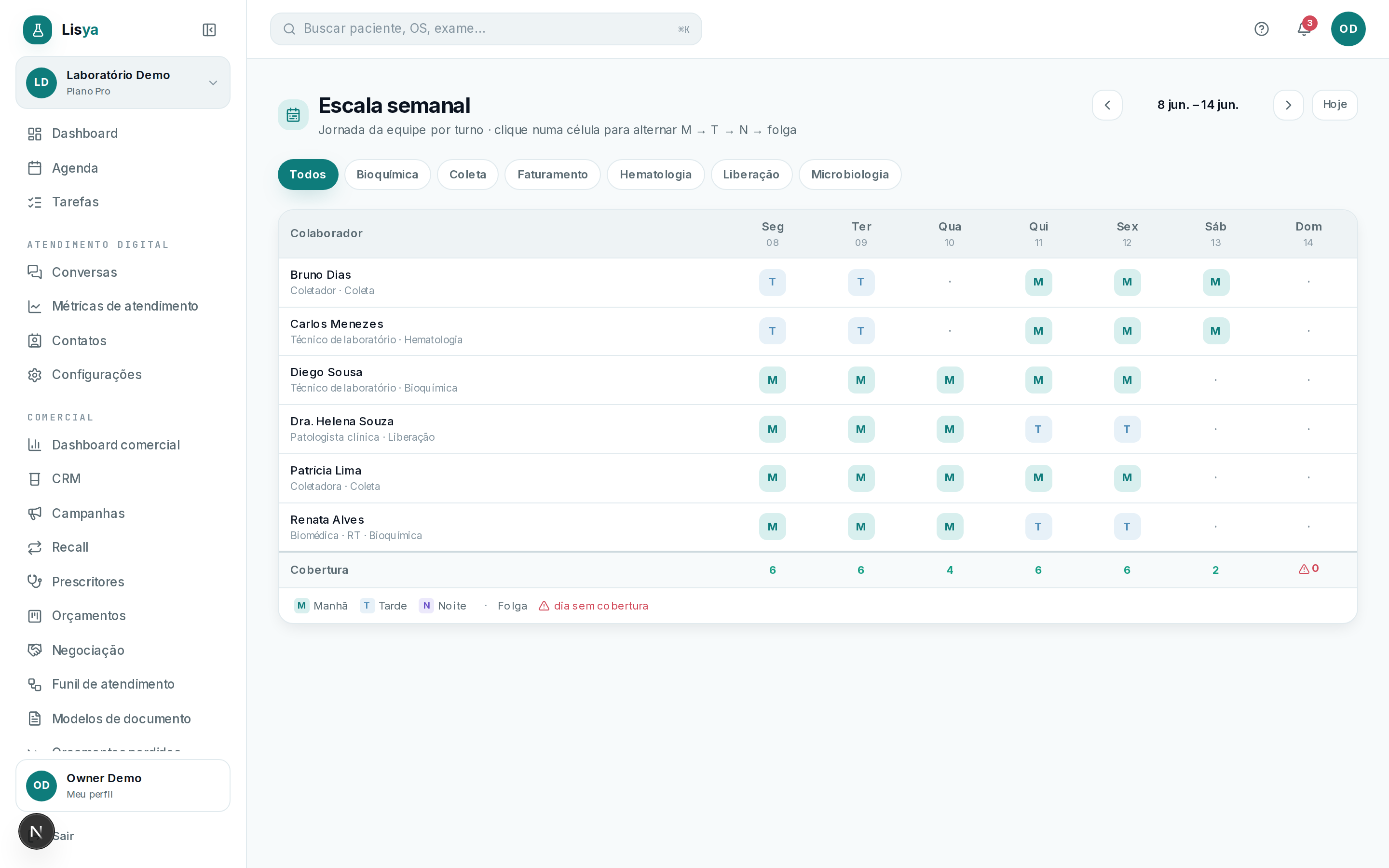This screenshot has width=1389, height=868.
Task: Go to previous week arrow
Action: tap(1106, 105)
